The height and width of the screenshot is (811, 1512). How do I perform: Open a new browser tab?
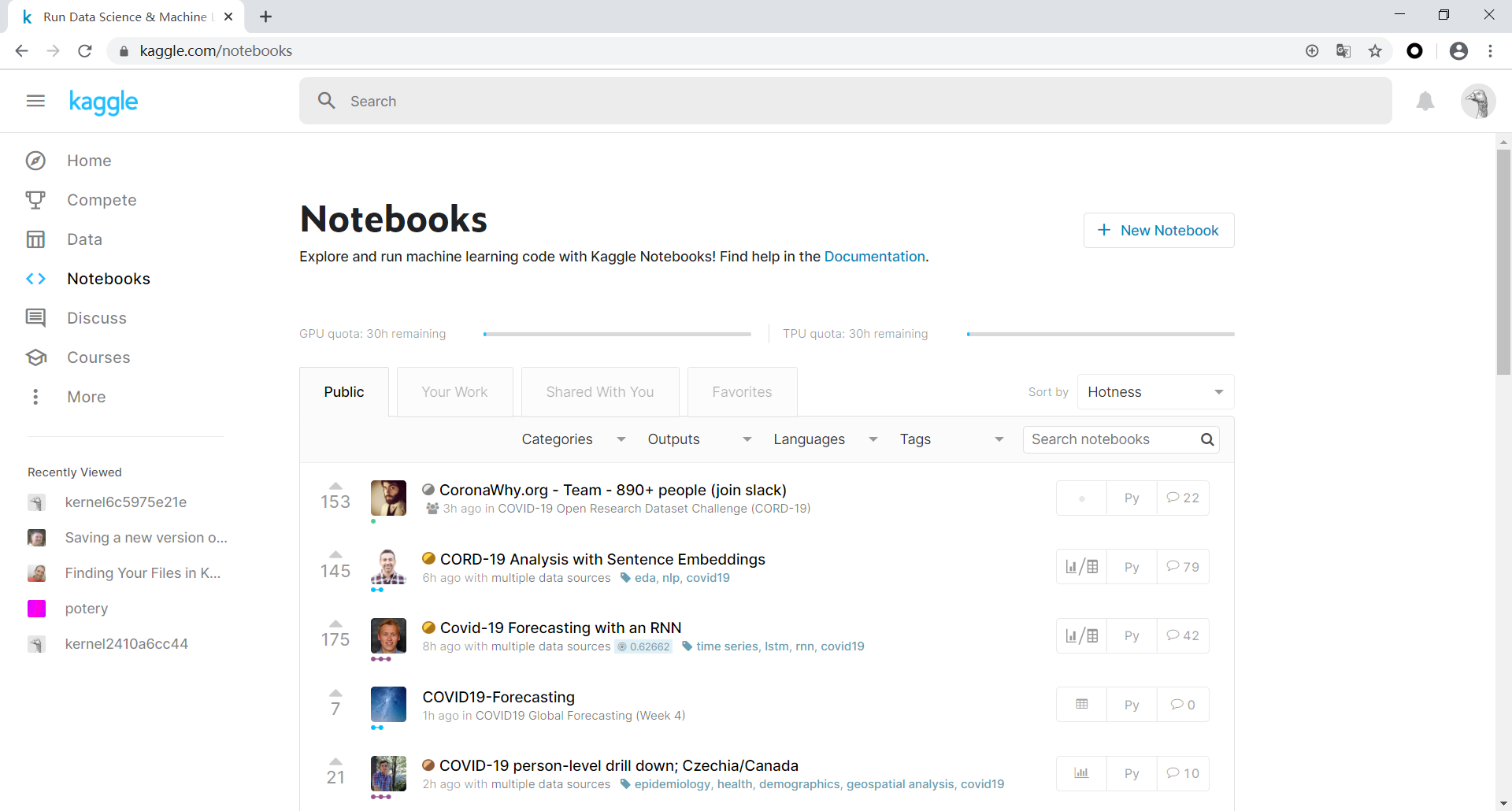tap(265, 17)
